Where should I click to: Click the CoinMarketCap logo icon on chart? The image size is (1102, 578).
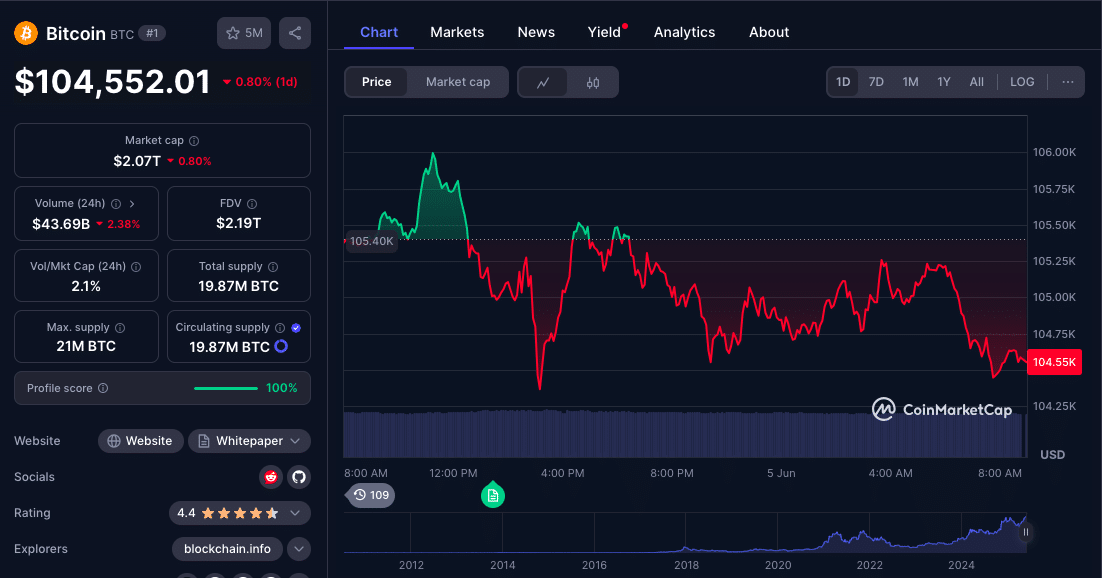tap(883, 409)
